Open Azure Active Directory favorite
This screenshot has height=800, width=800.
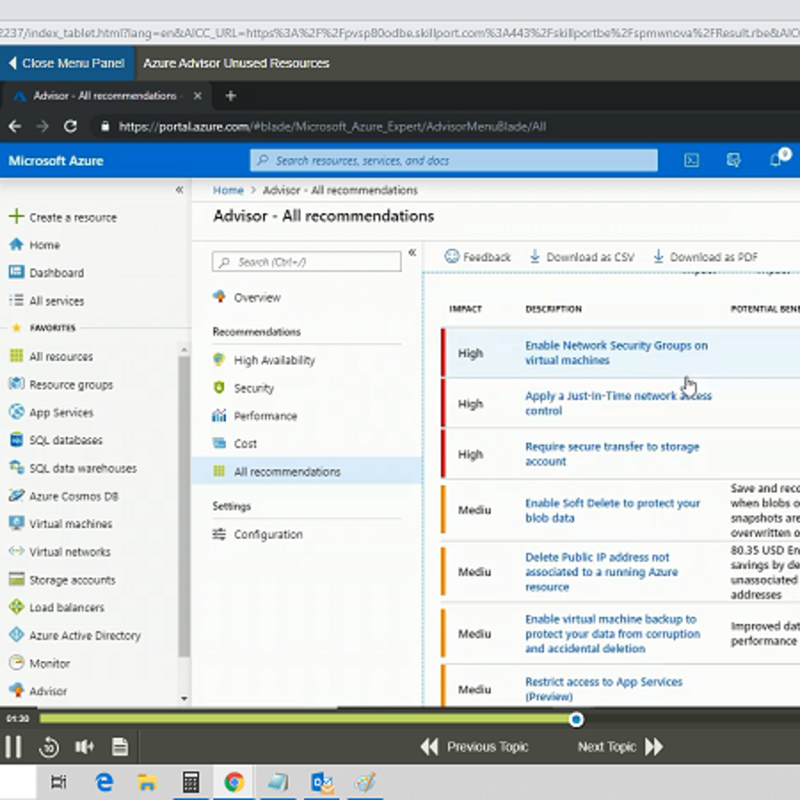click(75, 635)
